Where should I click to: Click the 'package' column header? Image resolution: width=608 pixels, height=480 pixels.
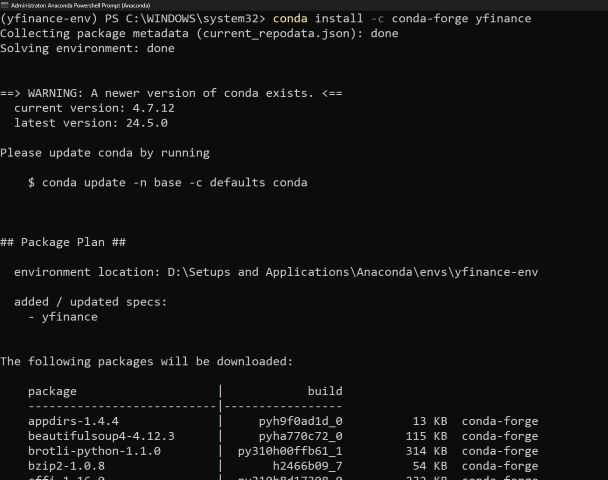[x=52, y=391]
